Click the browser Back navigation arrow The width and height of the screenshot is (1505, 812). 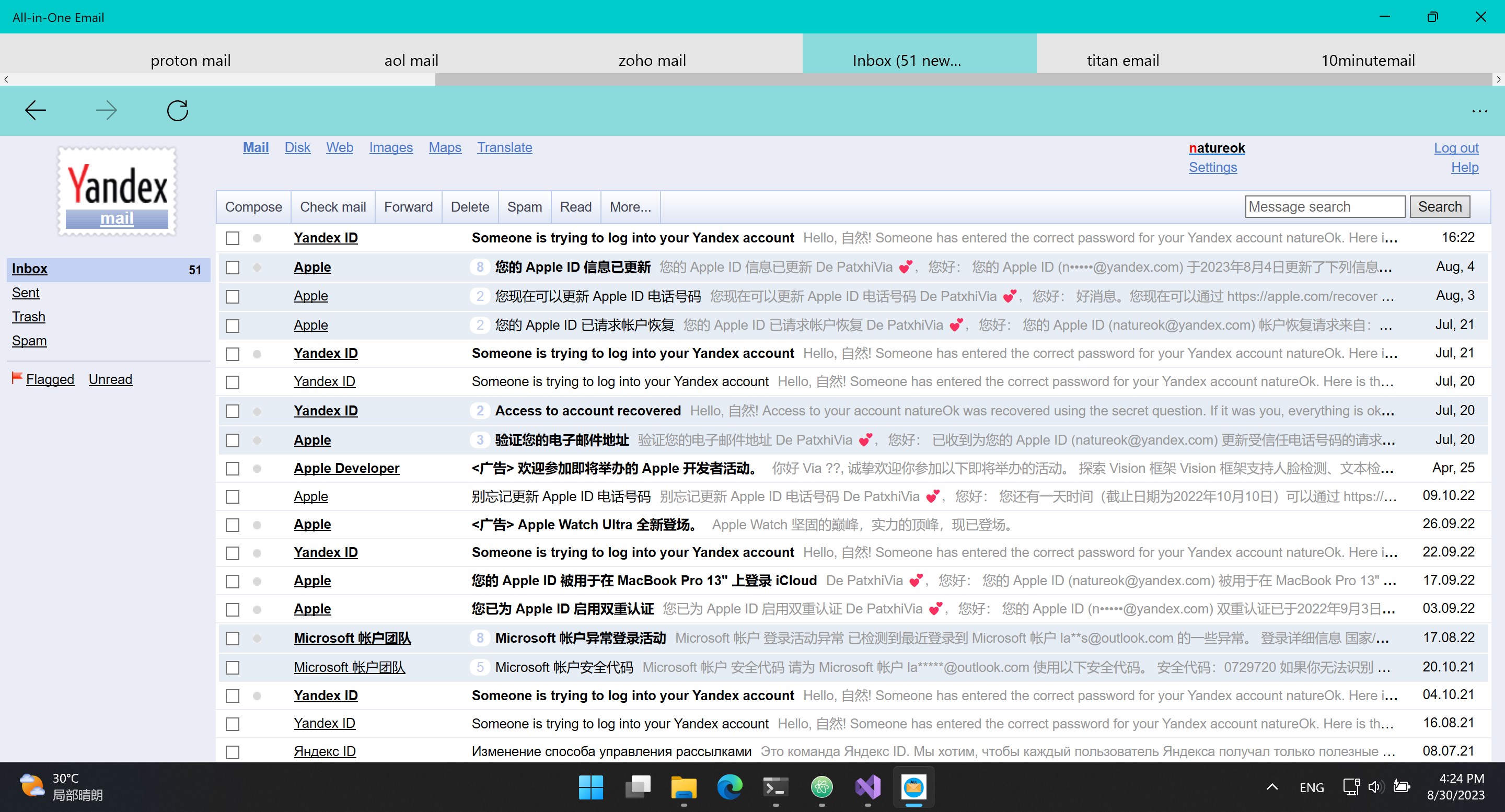[35, 110]
